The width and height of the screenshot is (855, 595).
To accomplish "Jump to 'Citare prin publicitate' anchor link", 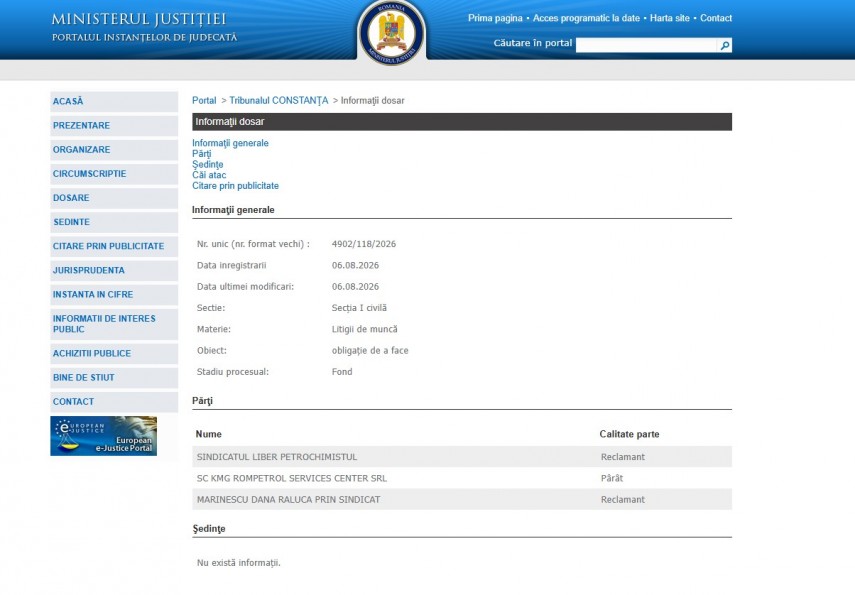I will tap(235, 185).
